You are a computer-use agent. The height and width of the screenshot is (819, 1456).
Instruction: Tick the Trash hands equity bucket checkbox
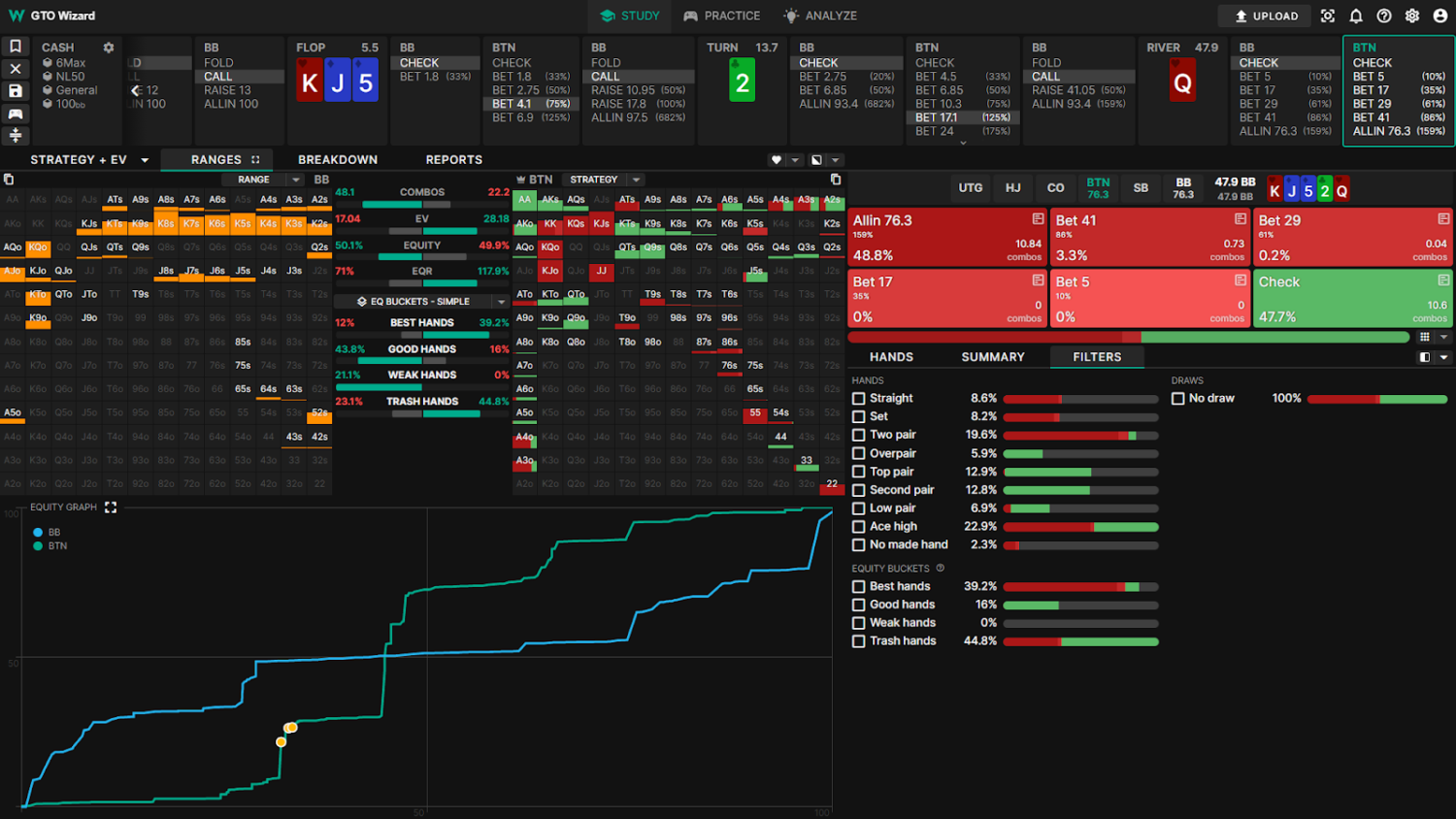859,641
